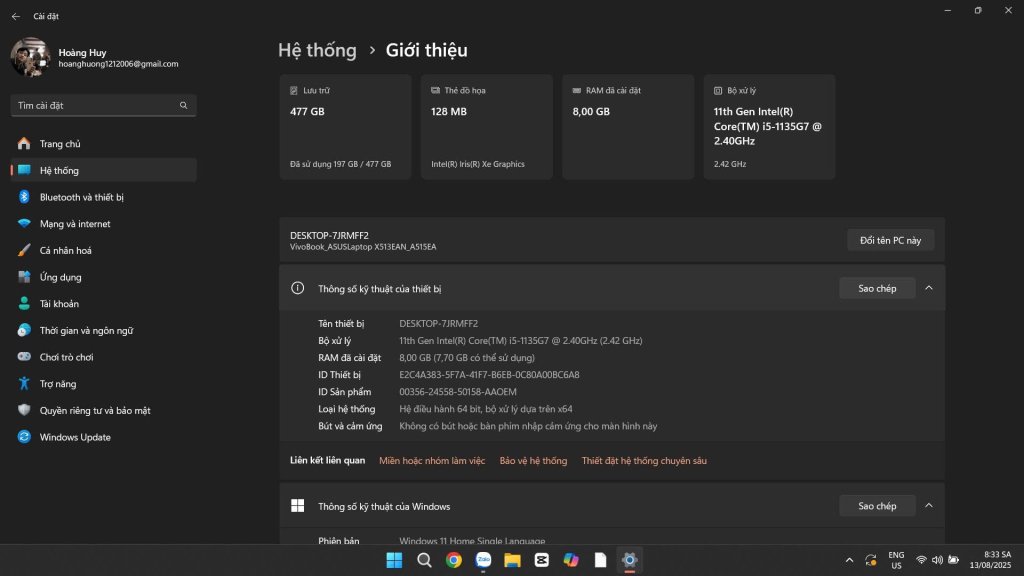Open the Windows Start button

click(x=394, y=560)
